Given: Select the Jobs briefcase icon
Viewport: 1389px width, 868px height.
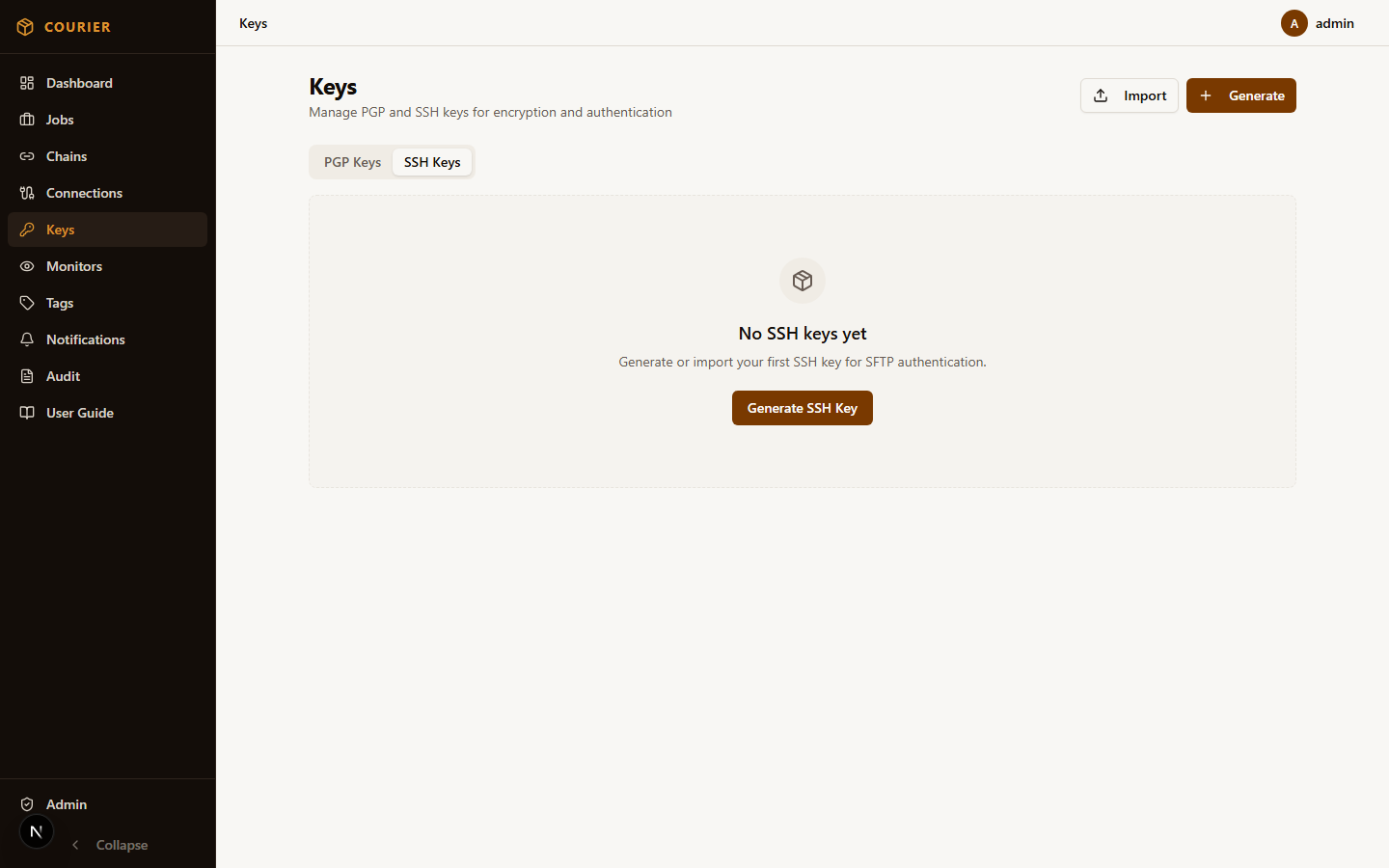Looking at the screenshot, I should pyautogui.click(x=27, y=120).
